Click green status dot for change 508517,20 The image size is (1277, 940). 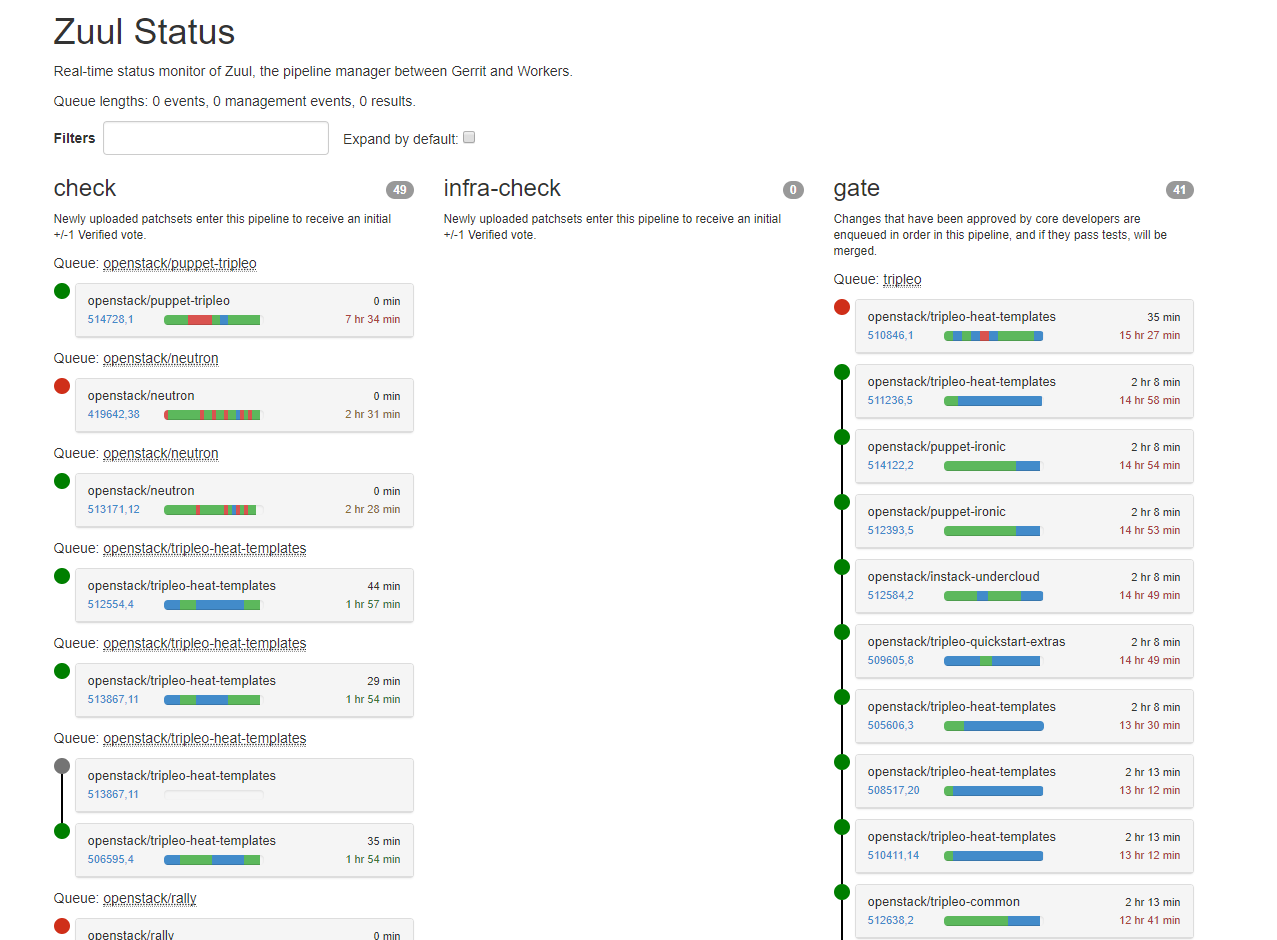pyautogui.click(x=842, y=762)
